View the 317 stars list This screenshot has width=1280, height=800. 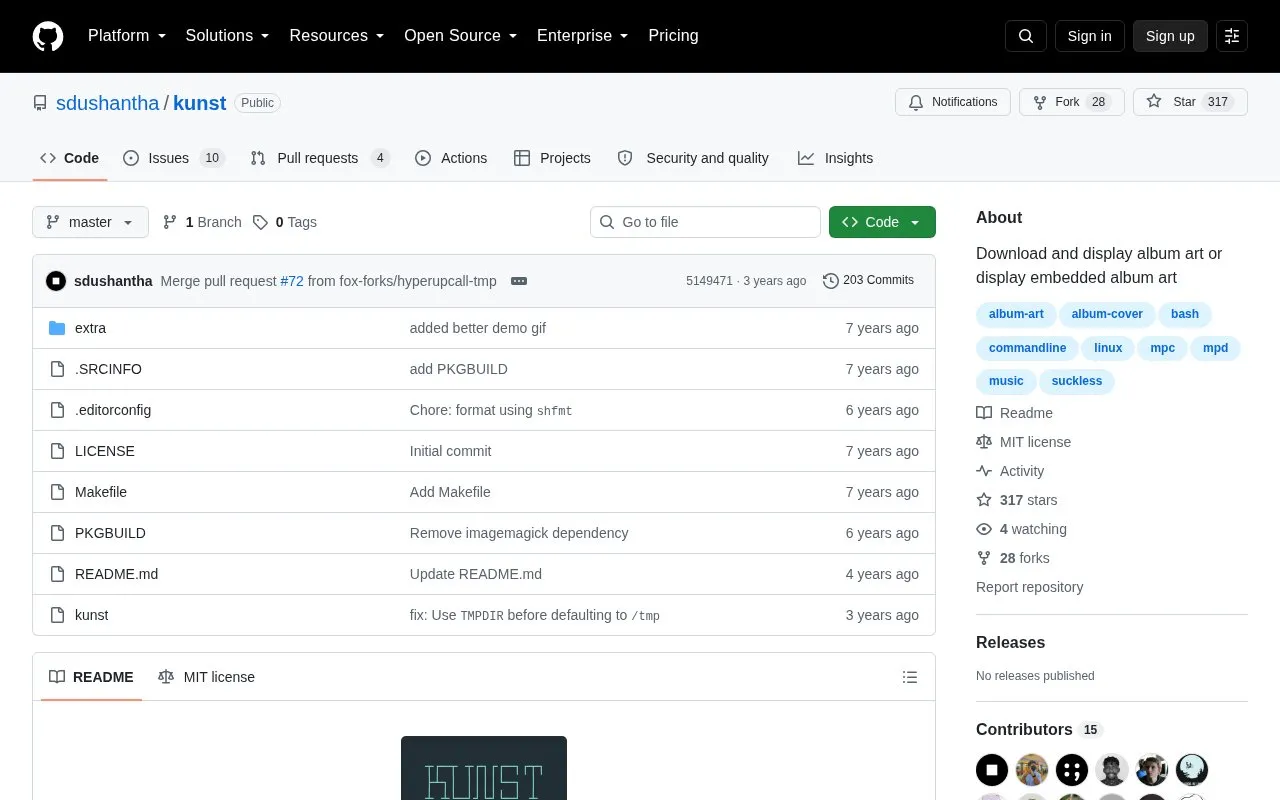click(x=1017, y=500)
